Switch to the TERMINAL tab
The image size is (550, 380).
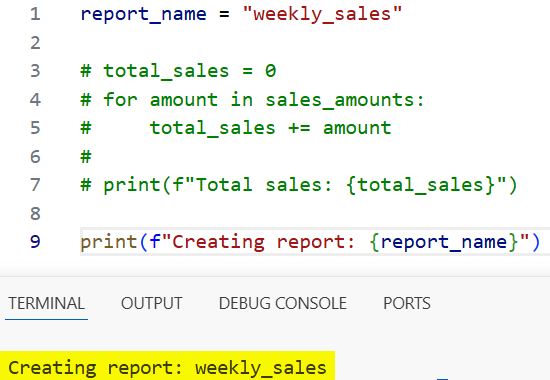point(46,303)
